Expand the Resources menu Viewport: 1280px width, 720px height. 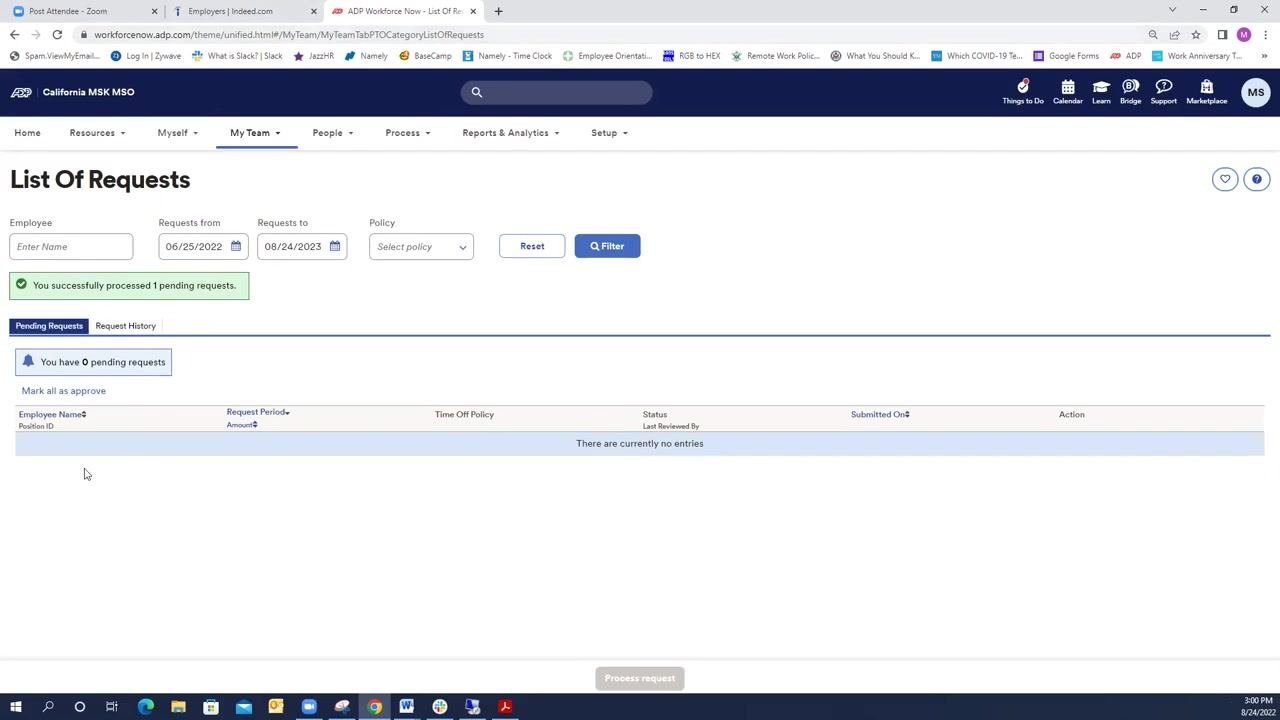97,133
